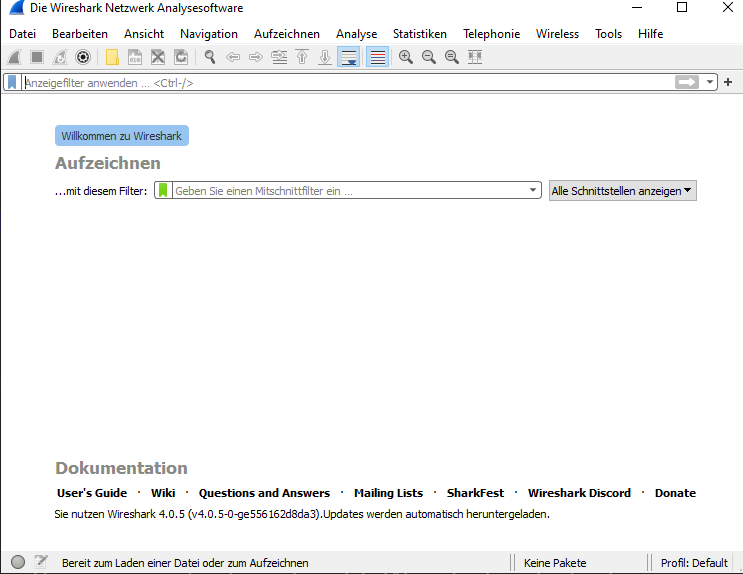Open capture options gear icon
Screen dimensions: 743x574
coord(83,57)
